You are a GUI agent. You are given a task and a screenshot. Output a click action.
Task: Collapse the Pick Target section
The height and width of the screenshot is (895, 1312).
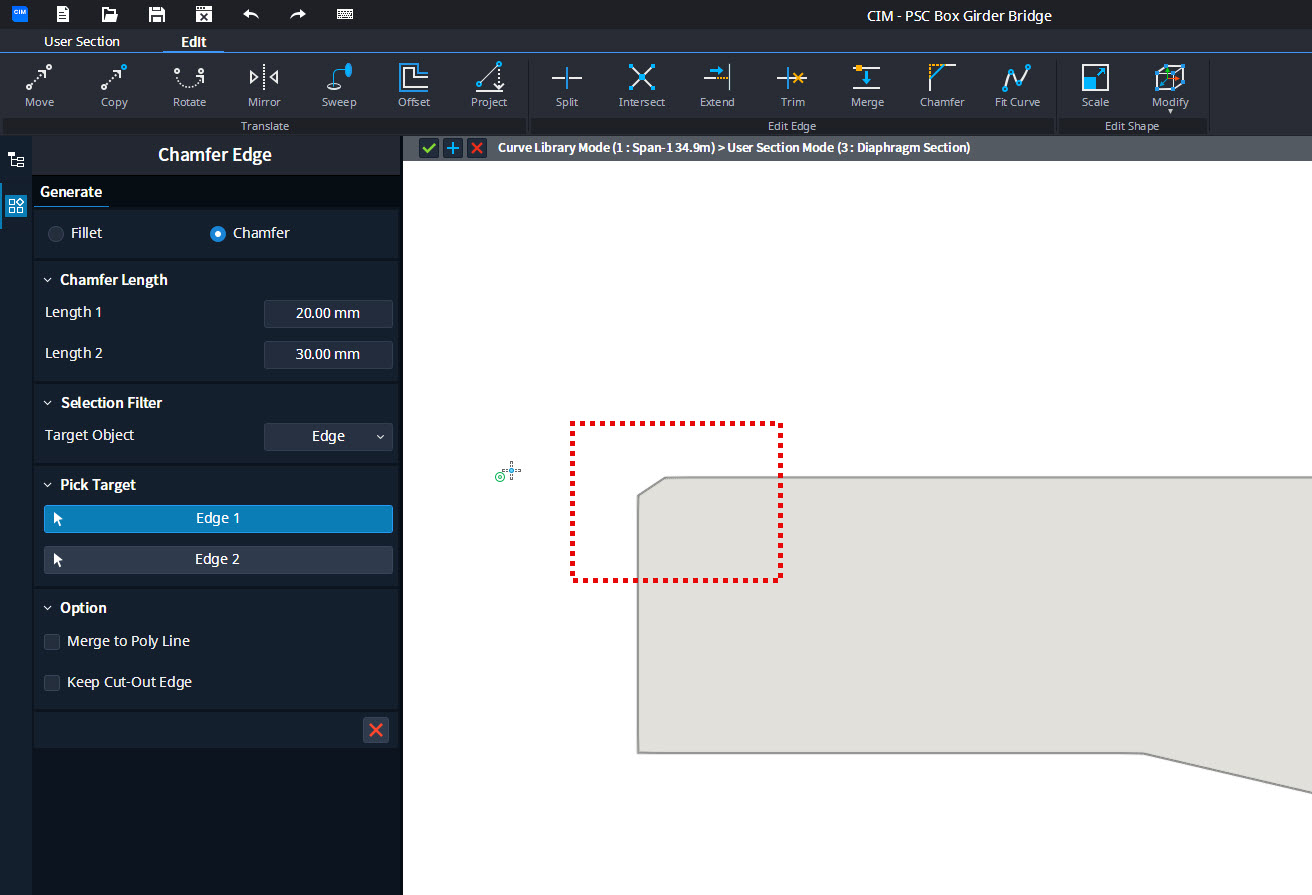(46, 485)
